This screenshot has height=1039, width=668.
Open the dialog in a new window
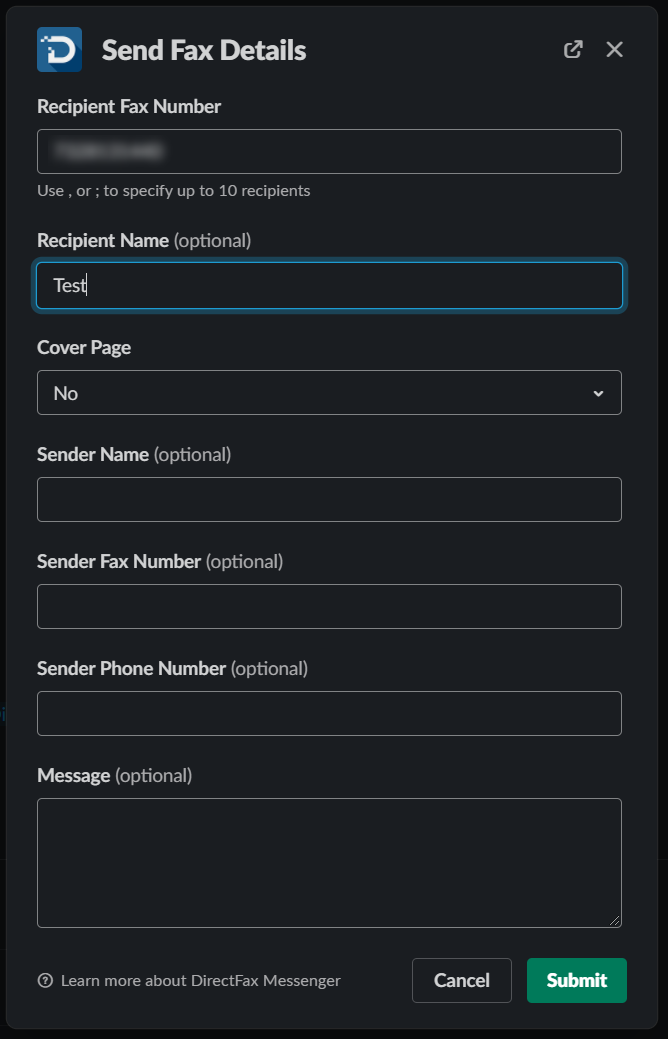[x=573, y=49]
